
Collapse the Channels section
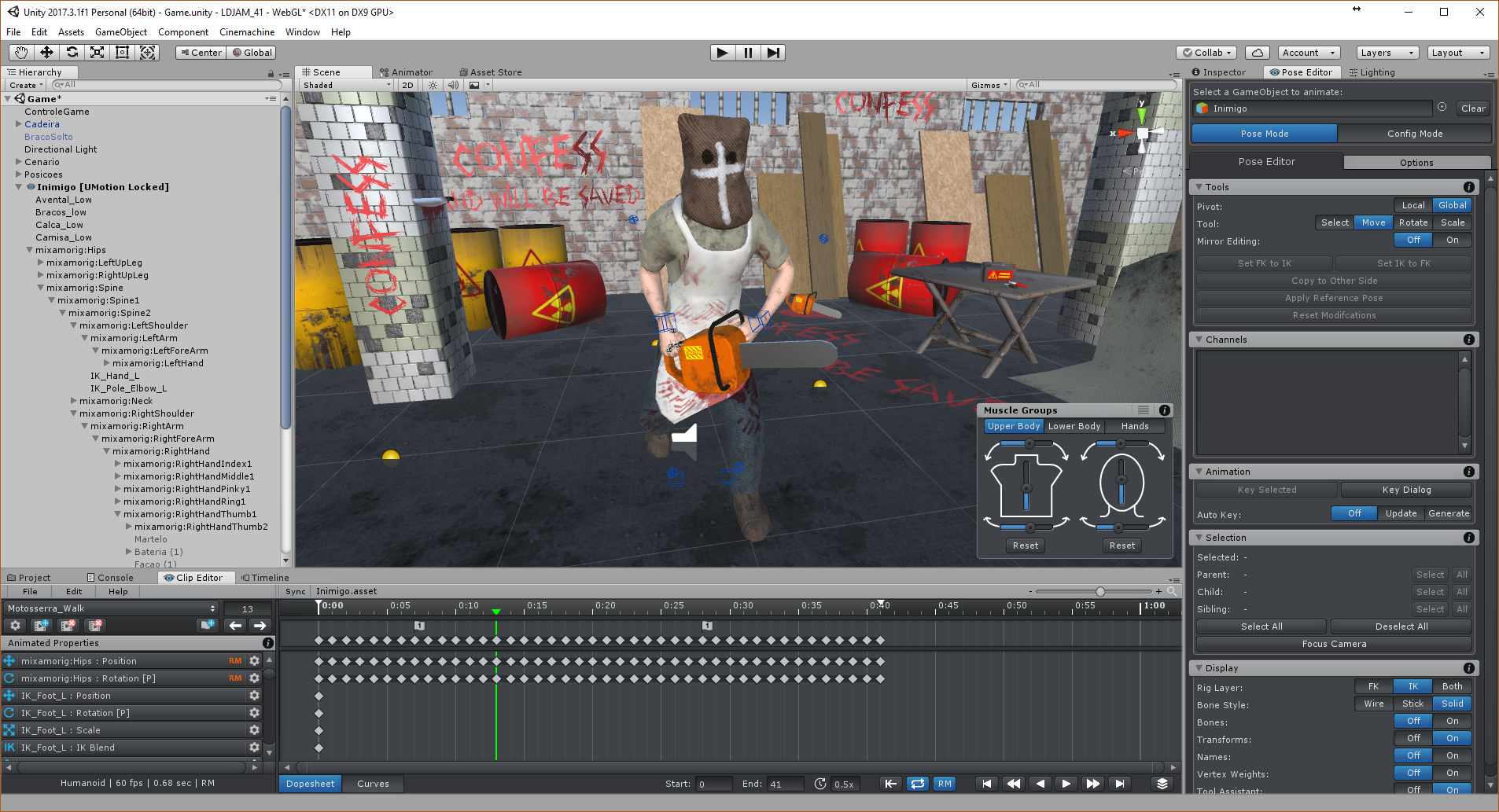pos(1199,340)
